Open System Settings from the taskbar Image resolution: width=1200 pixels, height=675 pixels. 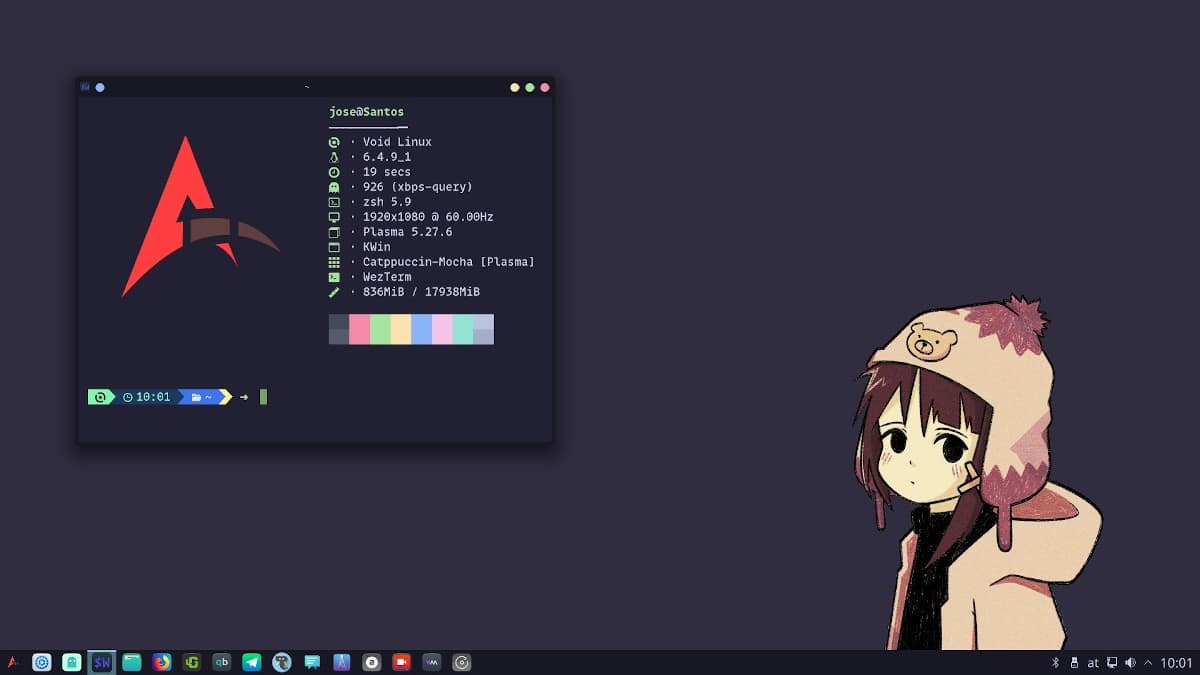pyautogui.click(x=41, y=662)
